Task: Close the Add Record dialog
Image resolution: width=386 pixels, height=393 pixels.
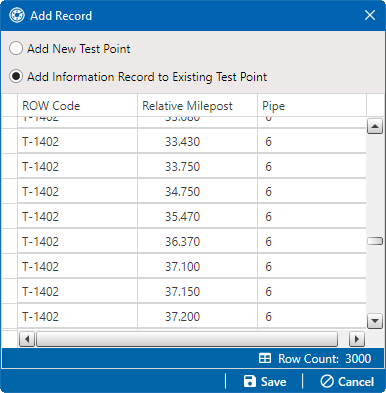Action: [370, 15]
